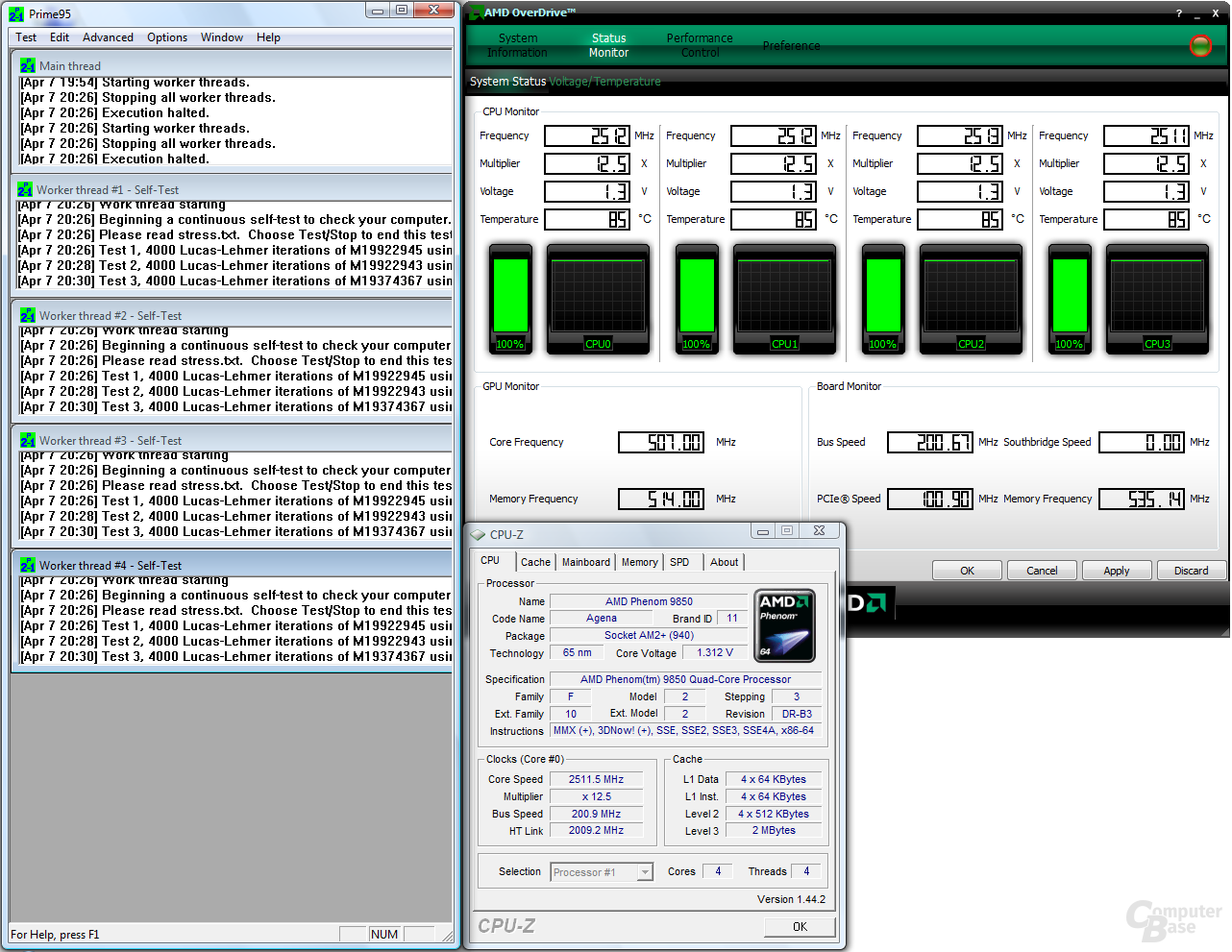Click the Worker thread #1 window icon
This screenshot has height=952, width=1232.
(x=25, y=190)
